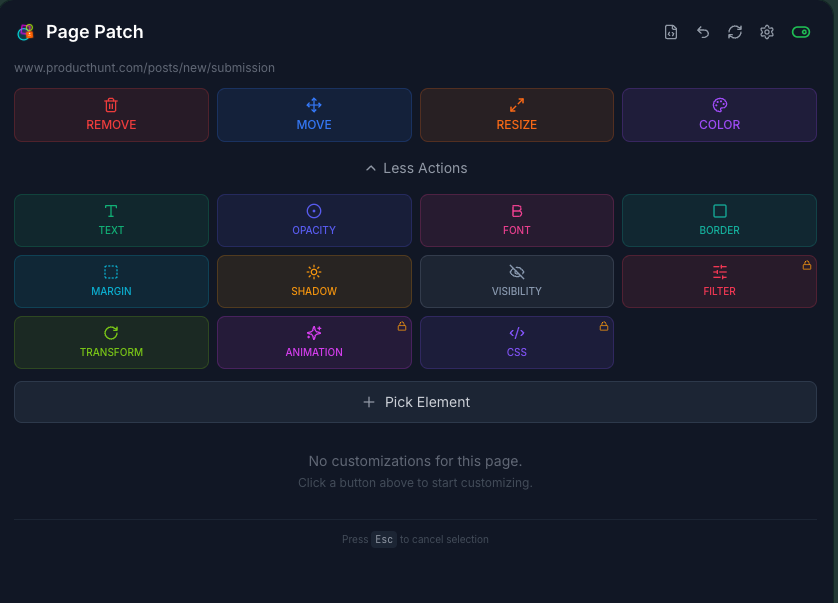The height and width of the screenshot is (603, 838).
Task: Click the Opacity circle icon
Action: (314, 210)
